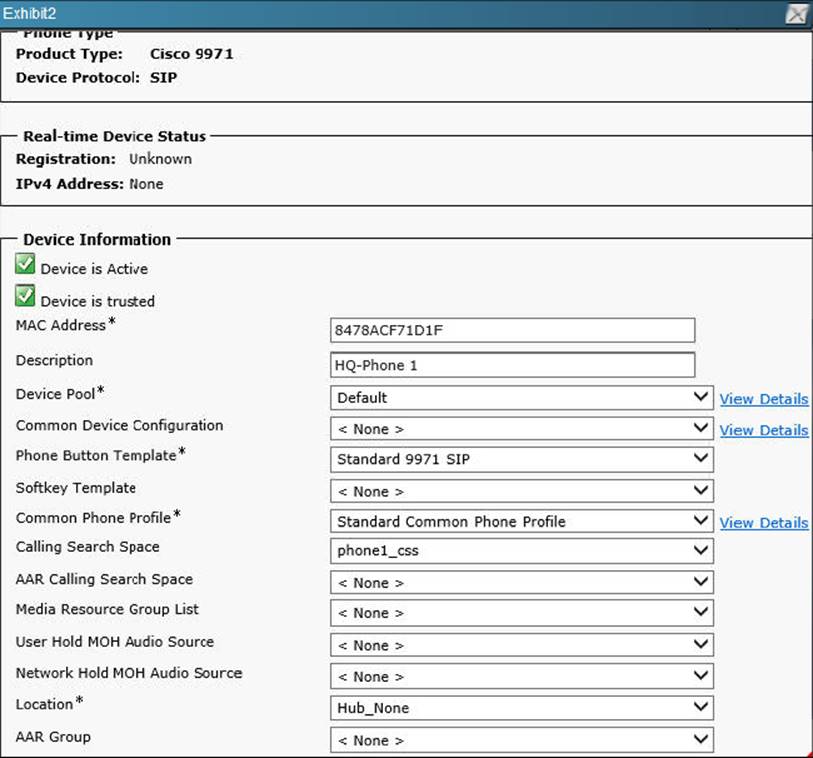The height and width of the screenshot is (758, 813).
Task: Open the Common Phone Profile dropdown
Action: click(x=521, y=521)
